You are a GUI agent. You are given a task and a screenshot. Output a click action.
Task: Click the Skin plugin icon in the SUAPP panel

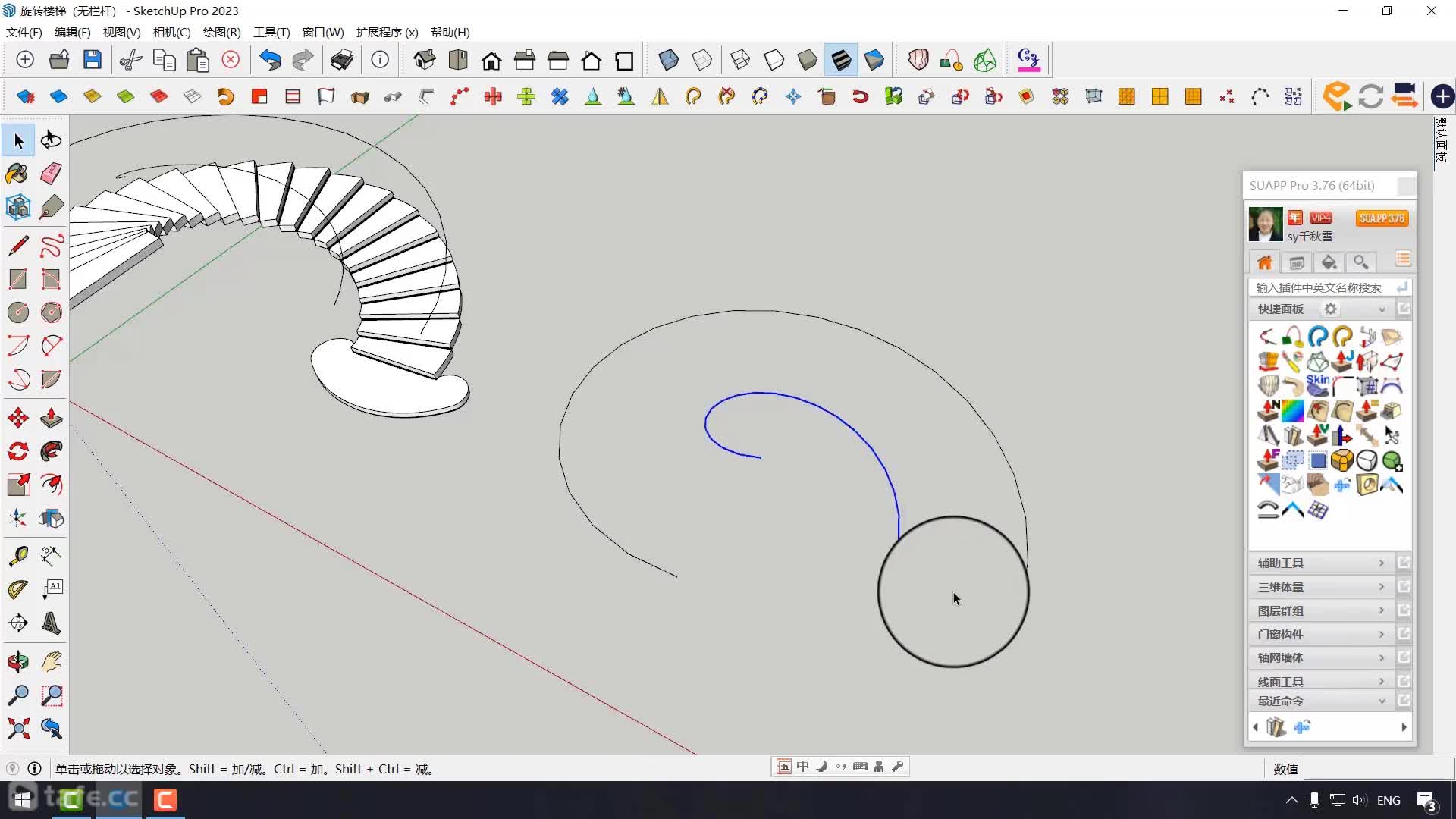tap(1317, 385)
